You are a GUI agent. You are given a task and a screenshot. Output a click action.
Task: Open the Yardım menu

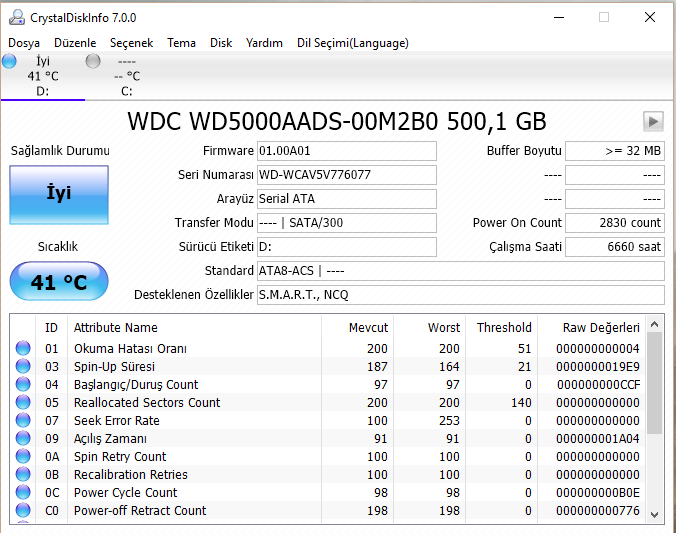tap(264, 43)
